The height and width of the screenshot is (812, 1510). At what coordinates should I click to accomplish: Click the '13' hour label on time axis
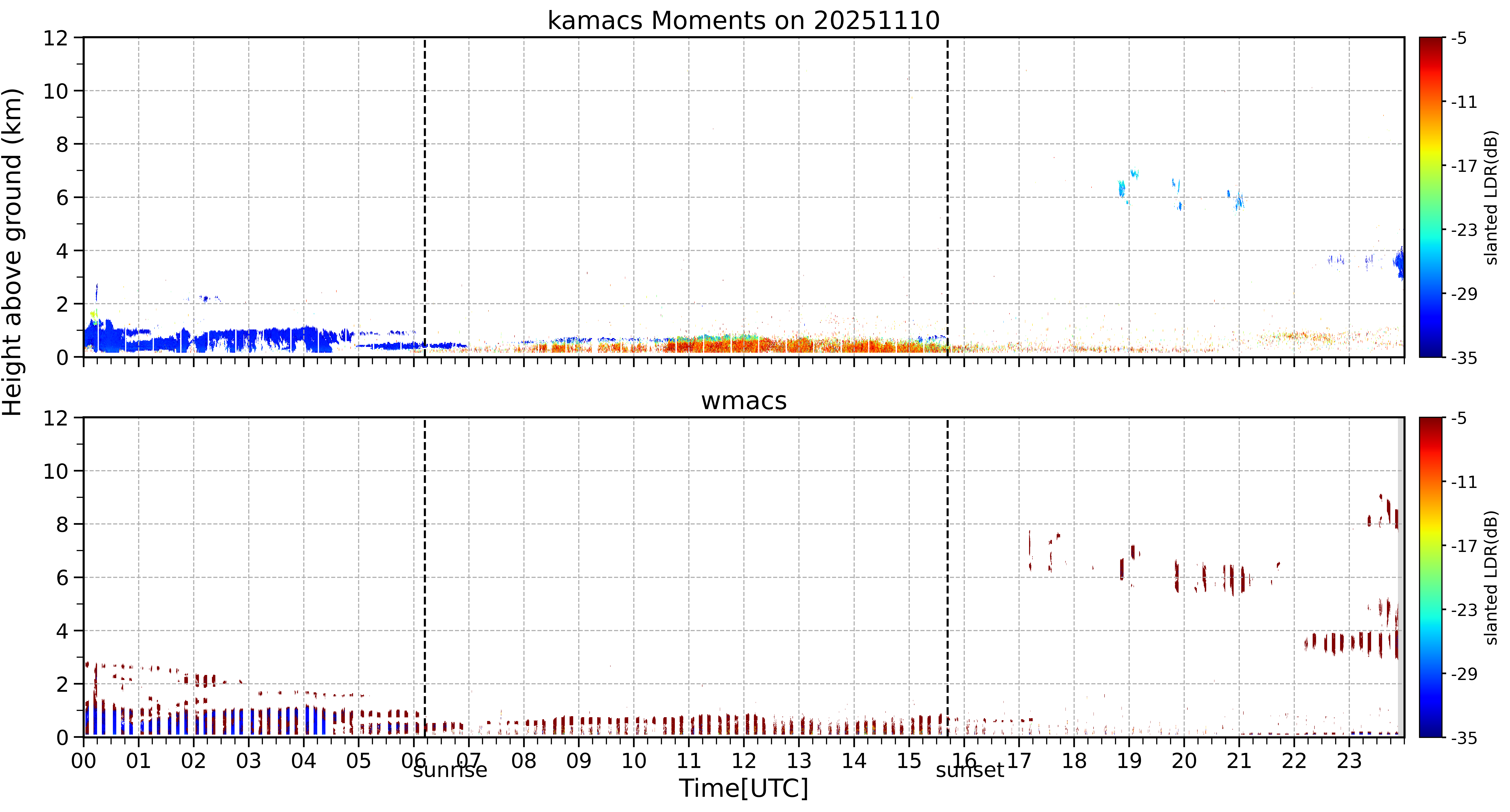799,761
